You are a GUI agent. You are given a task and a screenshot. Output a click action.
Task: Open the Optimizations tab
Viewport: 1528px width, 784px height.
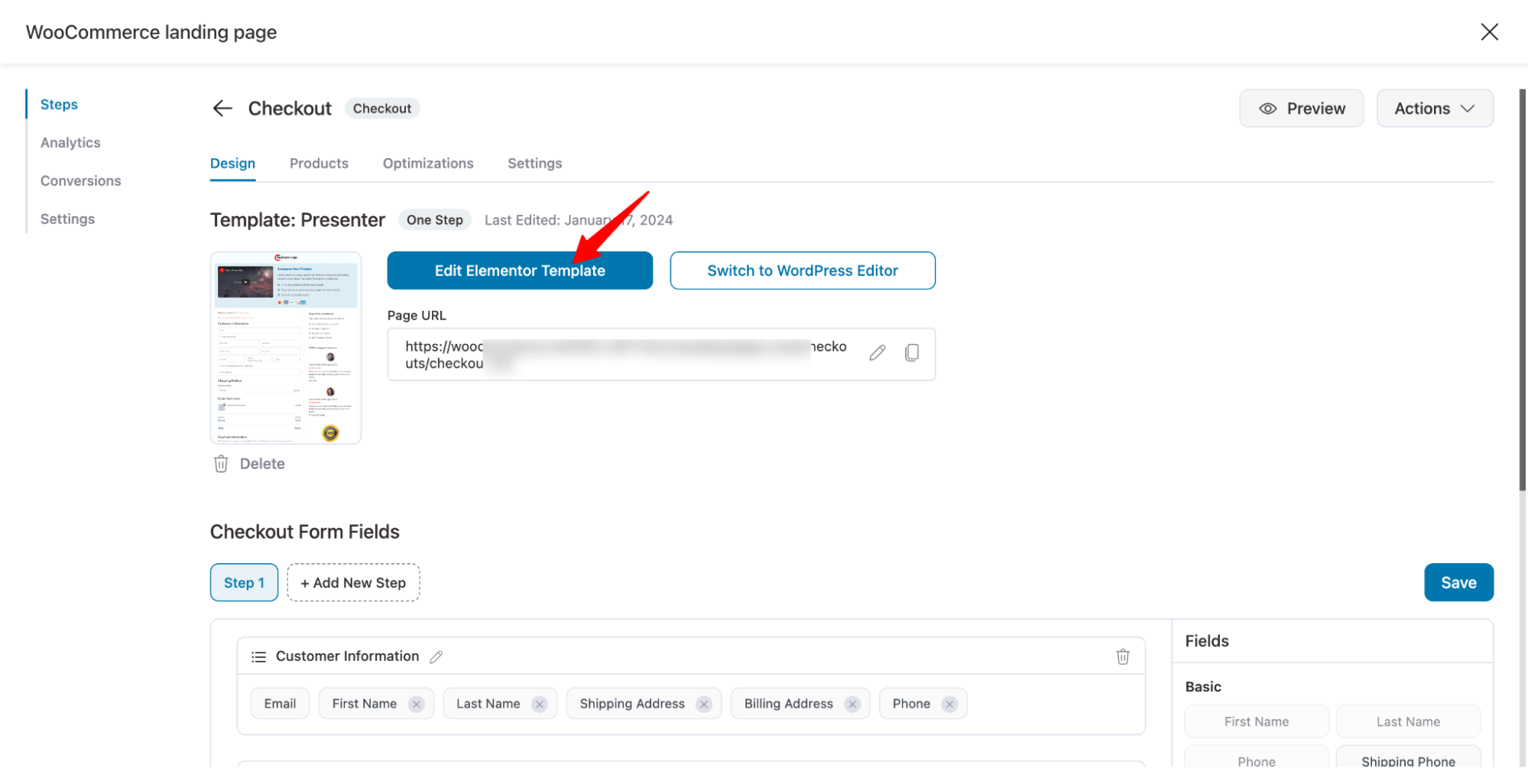428,163
